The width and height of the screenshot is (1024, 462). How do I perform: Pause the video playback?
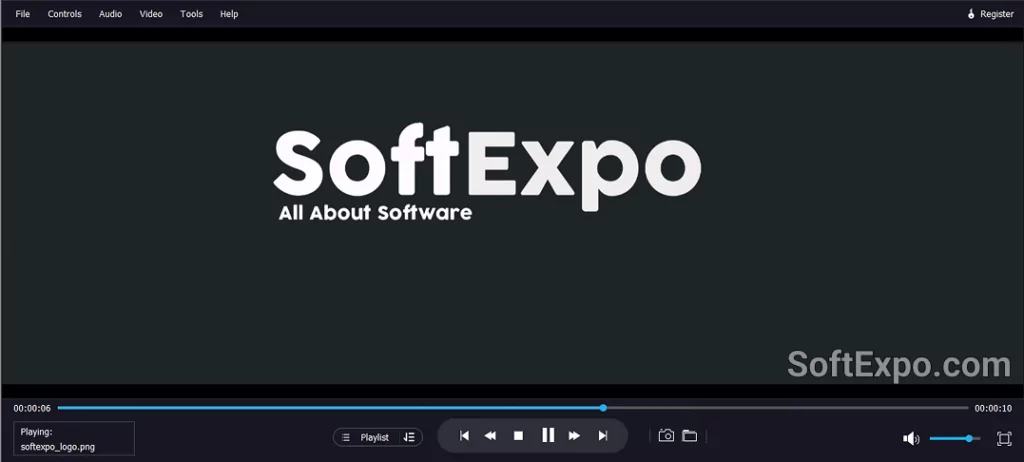point(548,435)
